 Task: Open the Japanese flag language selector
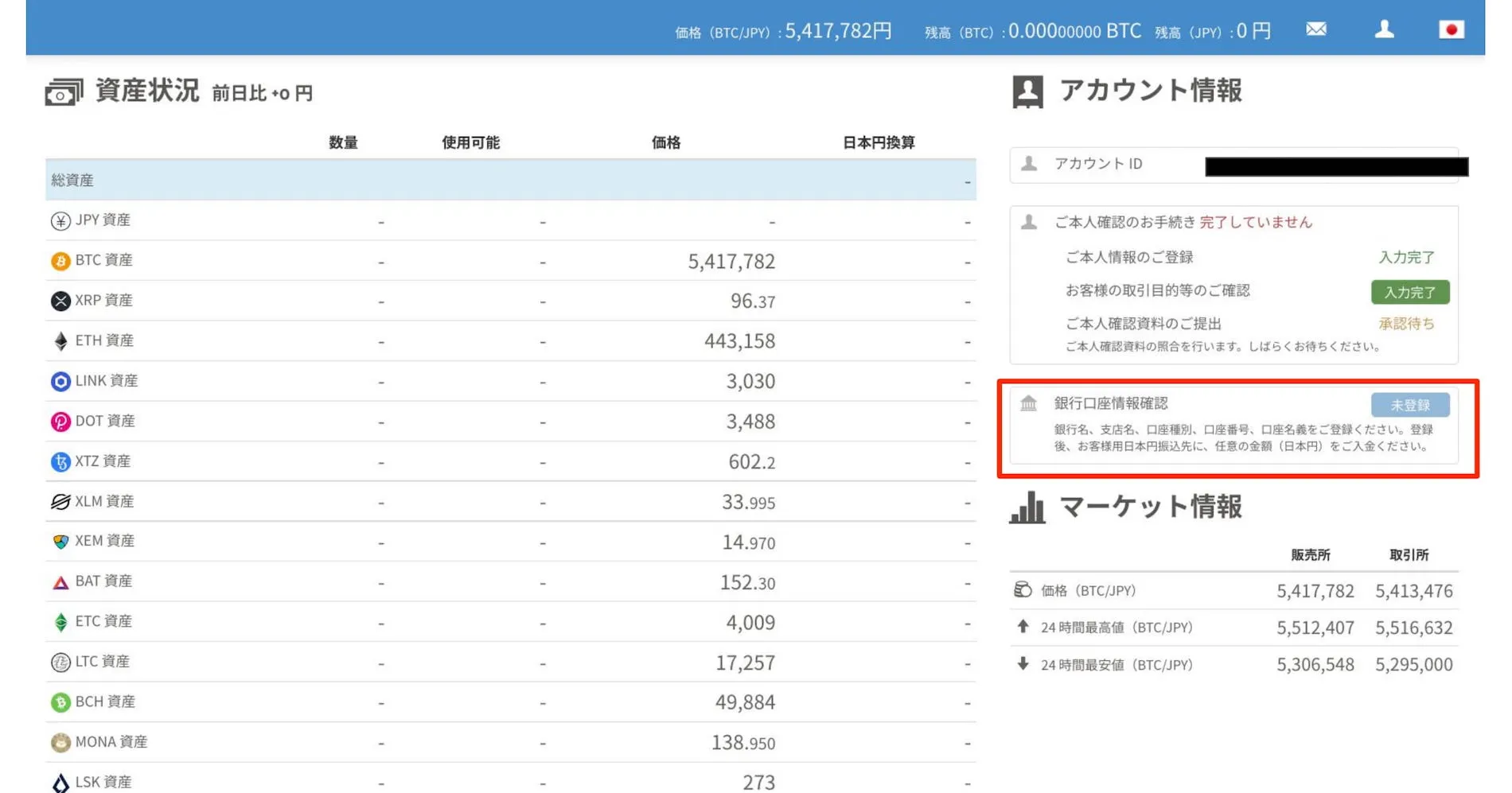coord(1452,29)
